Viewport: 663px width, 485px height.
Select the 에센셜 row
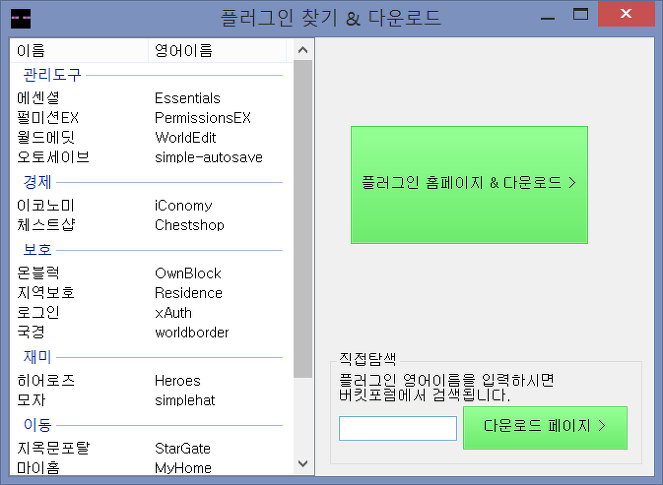[x=151, y=98]
